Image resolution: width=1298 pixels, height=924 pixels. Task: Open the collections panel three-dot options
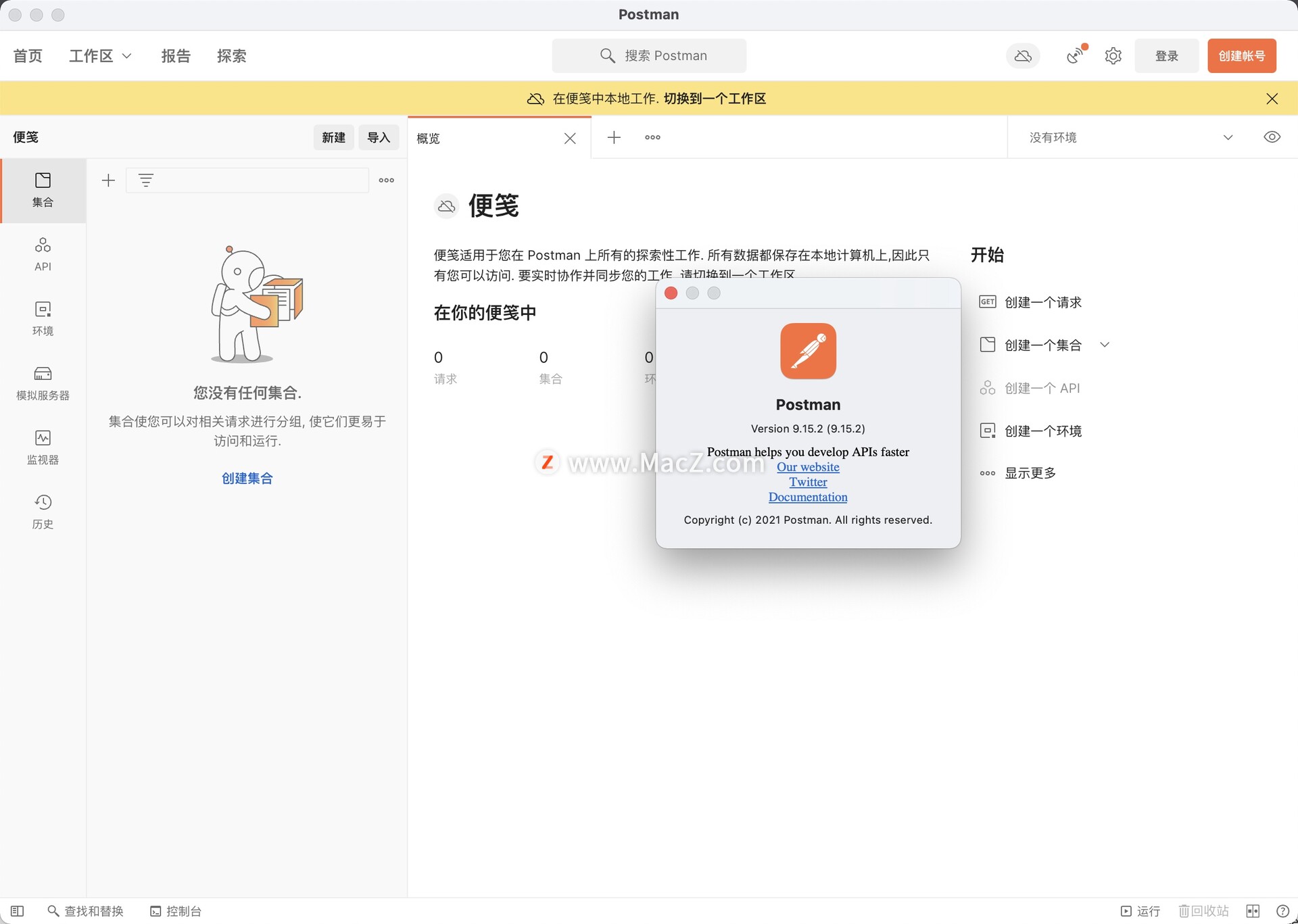[387, 180]
